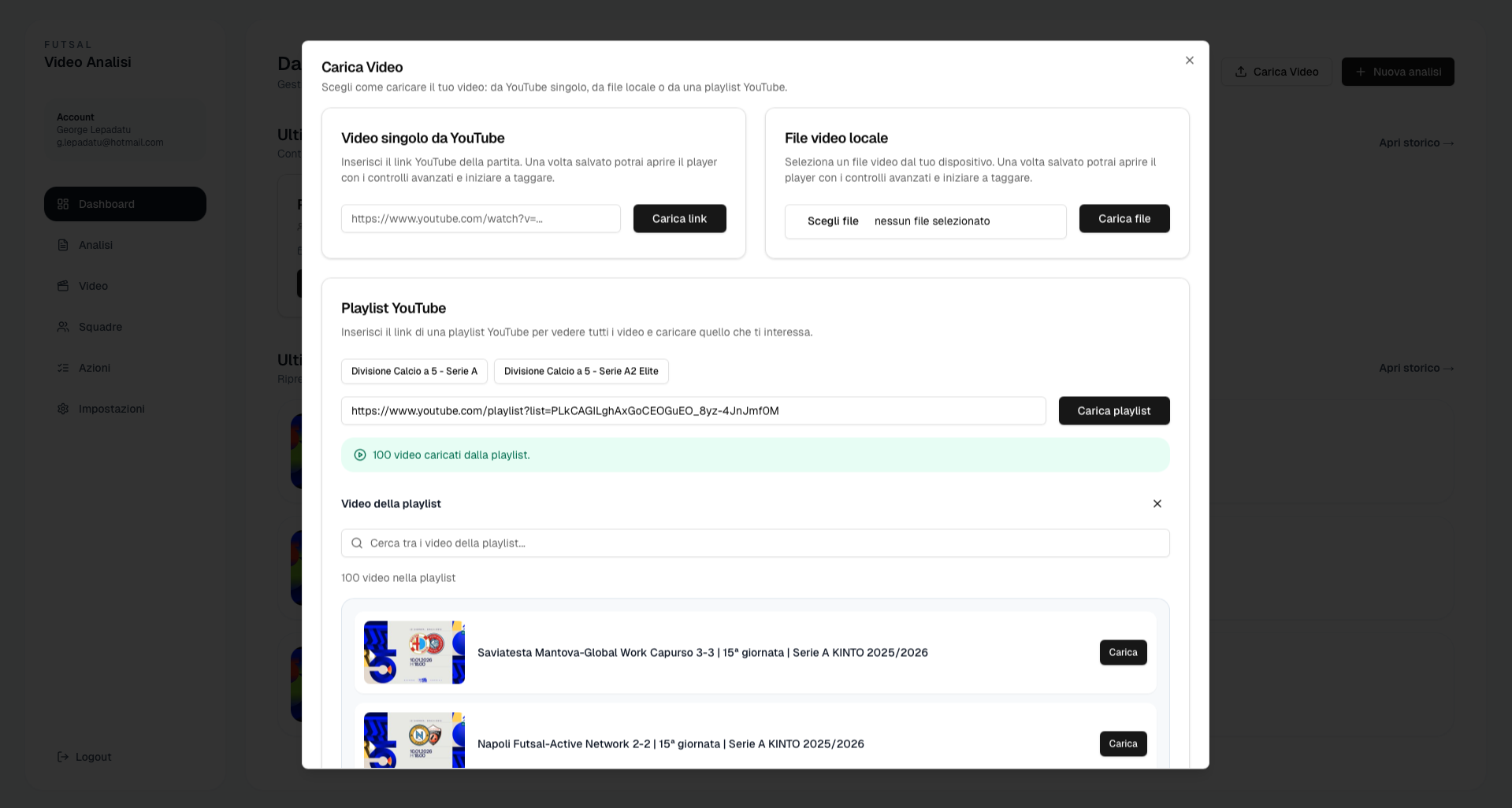The image size is (1512, 808).
Task: Click the playlist video search box
Action: pos(756,543)
